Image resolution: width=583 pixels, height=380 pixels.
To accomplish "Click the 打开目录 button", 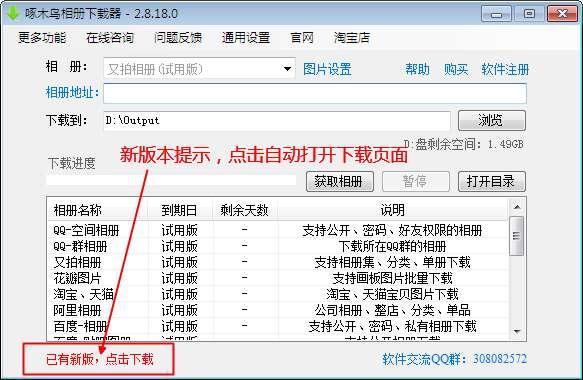I will click(x=492, y=181).
